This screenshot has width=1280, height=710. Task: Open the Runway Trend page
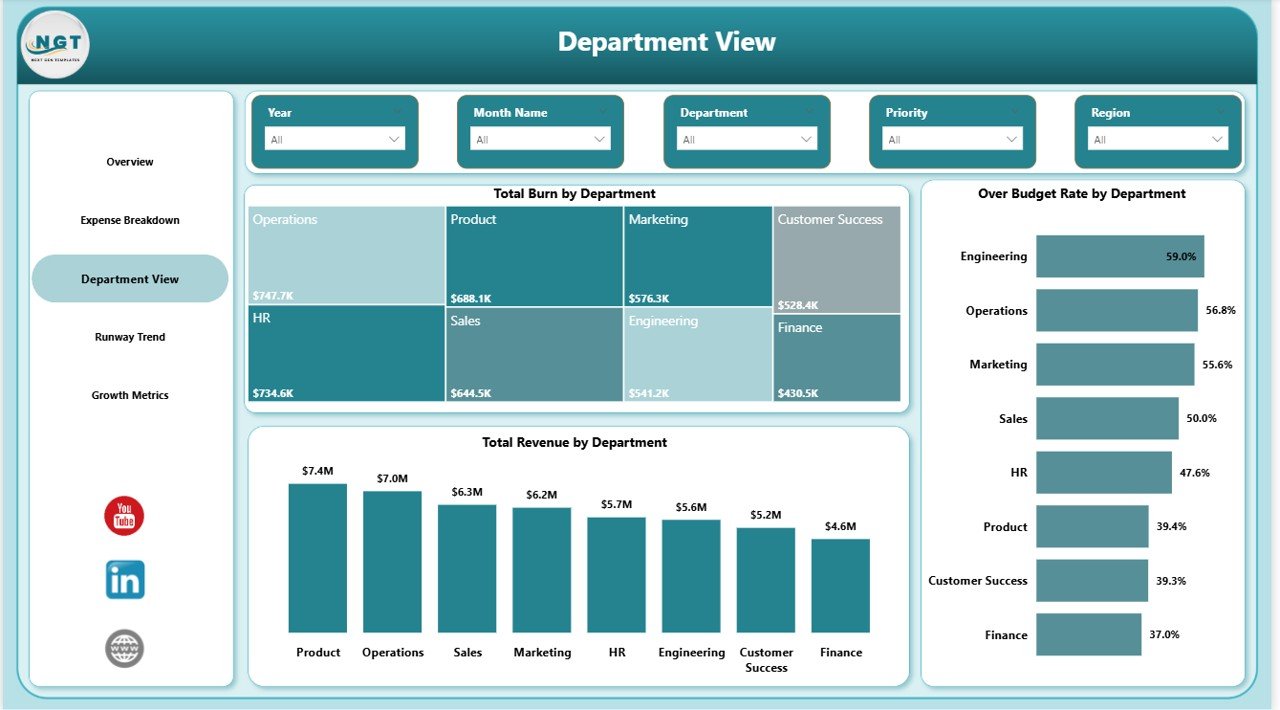[130, 337]
